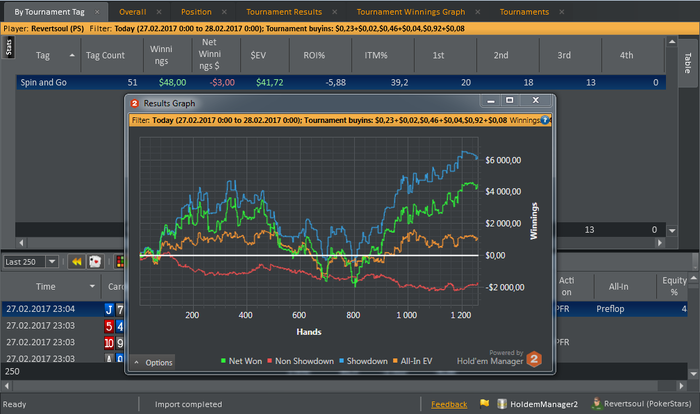The width and height of the screenshot is (700, 414).
Task: Toggle Net Won legend entry
Action: point(242,361)
